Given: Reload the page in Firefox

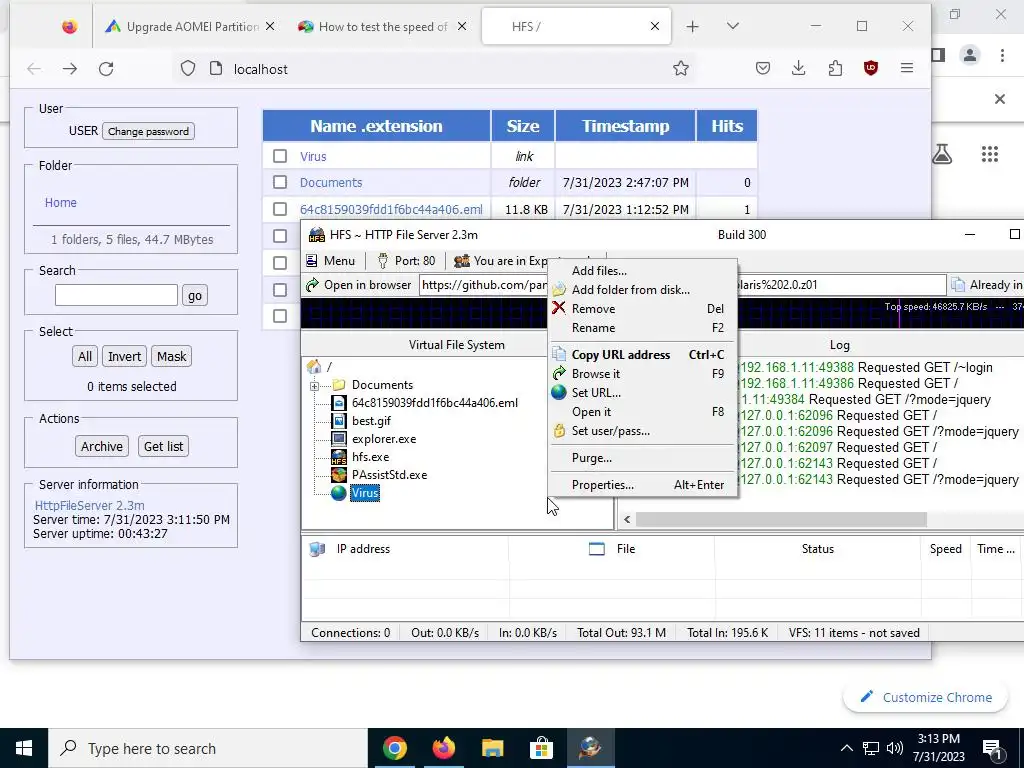Looking at the screenshot, I should tap(106, 69).
